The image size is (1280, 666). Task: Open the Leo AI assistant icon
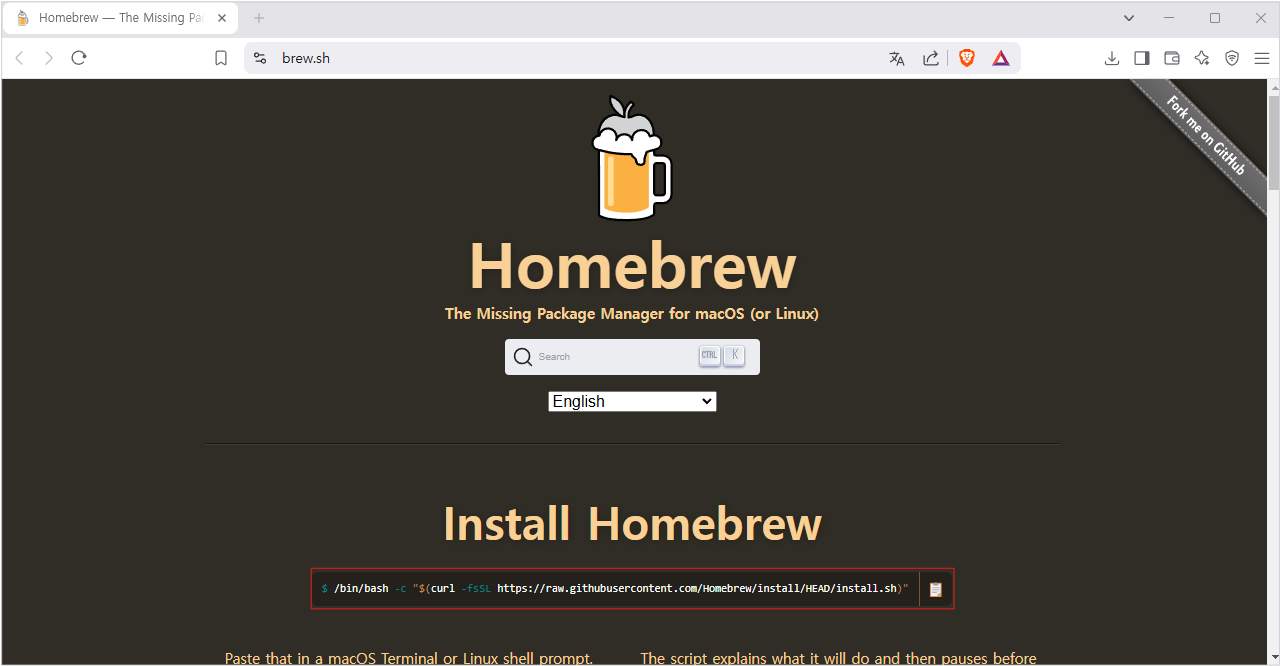coord(1202,58)
